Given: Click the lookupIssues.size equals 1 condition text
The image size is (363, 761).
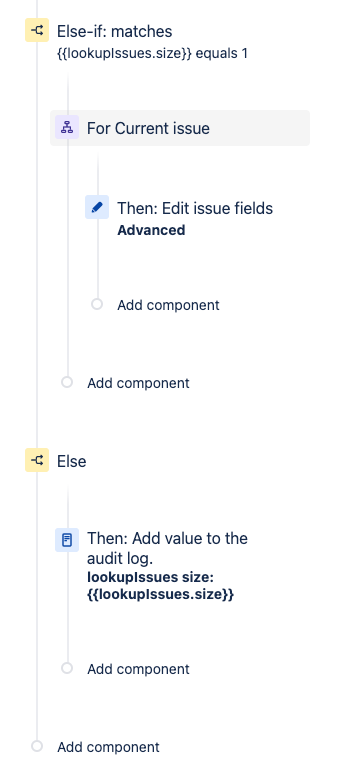Looking at the screenshot, I should tap(152, 53).
